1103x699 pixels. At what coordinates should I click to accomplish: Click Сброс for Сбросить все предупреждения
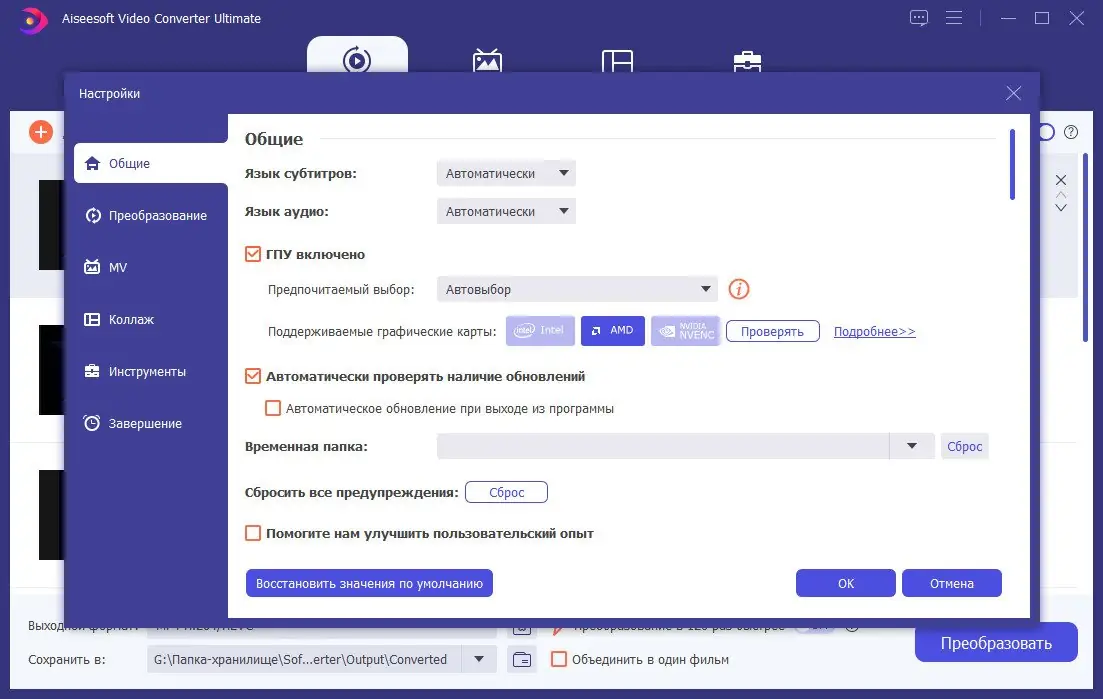506,492
